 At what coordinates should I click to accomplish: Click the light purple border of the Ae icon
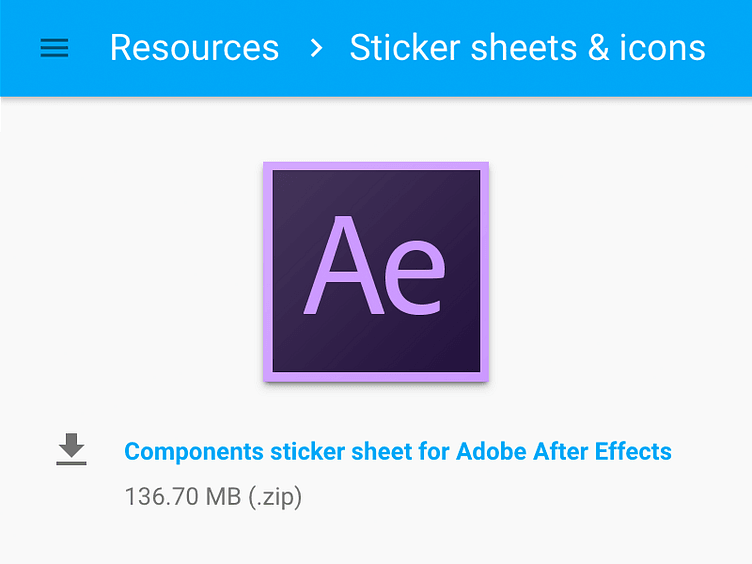(x=376, y=166)
